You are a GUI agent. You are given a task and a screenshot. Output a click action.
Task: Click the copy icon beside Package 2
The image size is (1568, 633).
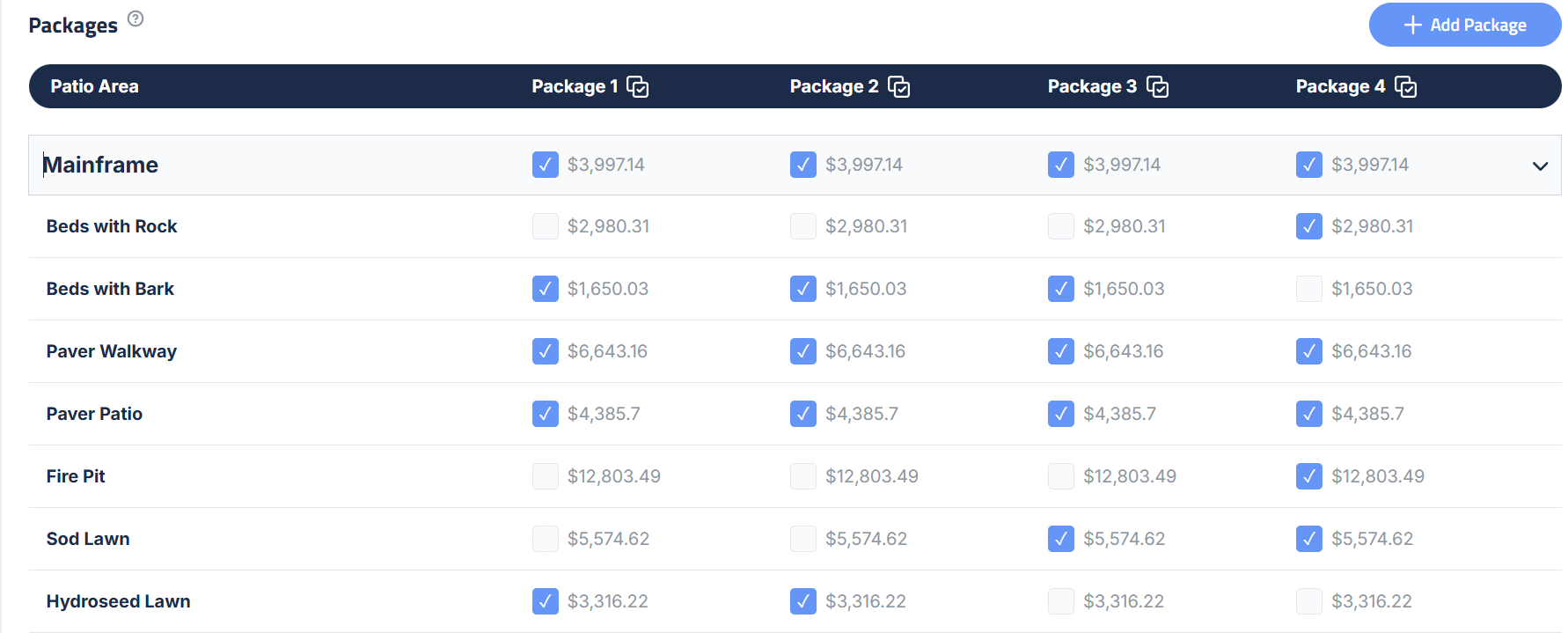898,87
